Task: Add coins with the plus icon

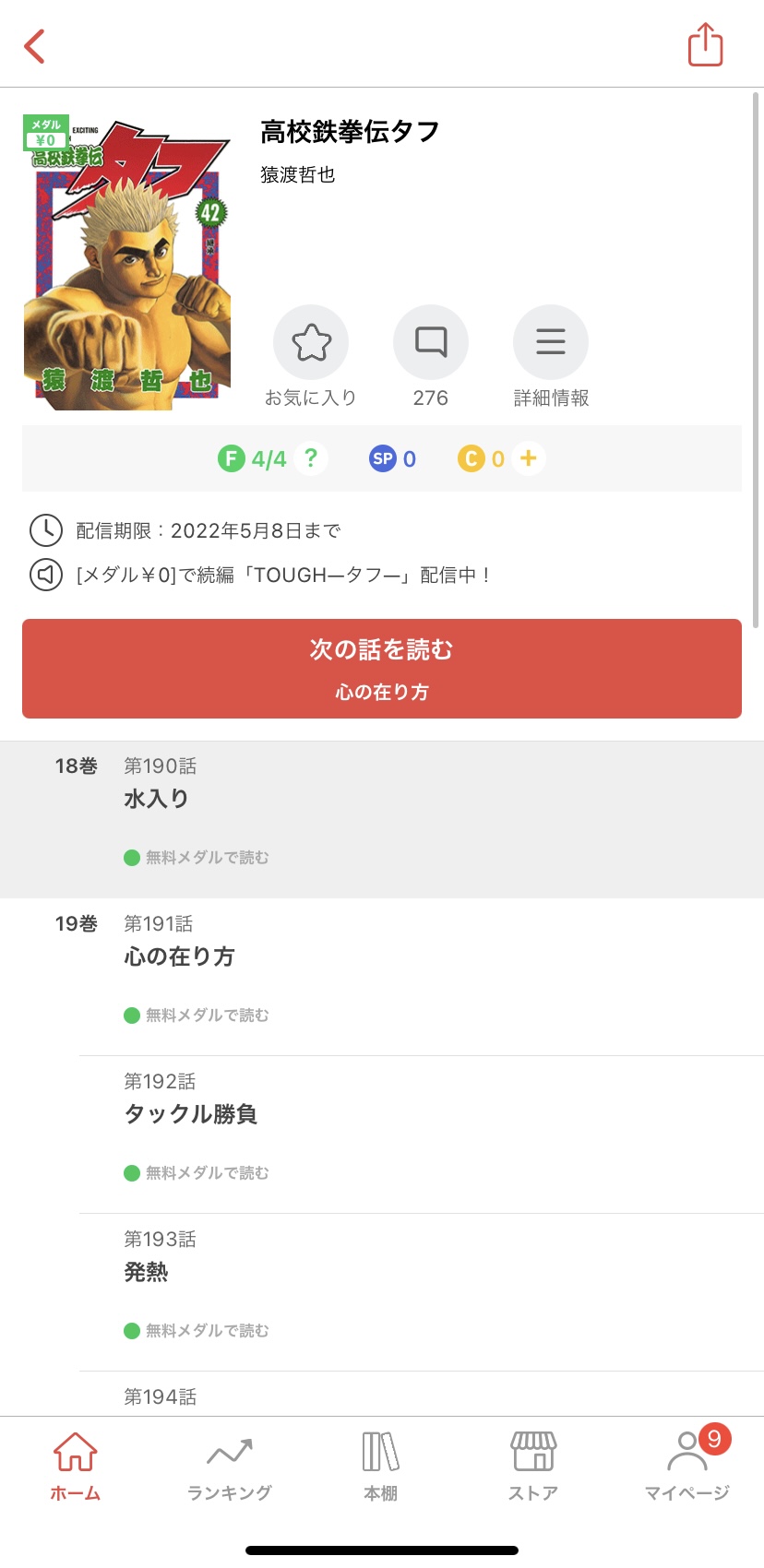Action: click(529, 458)
